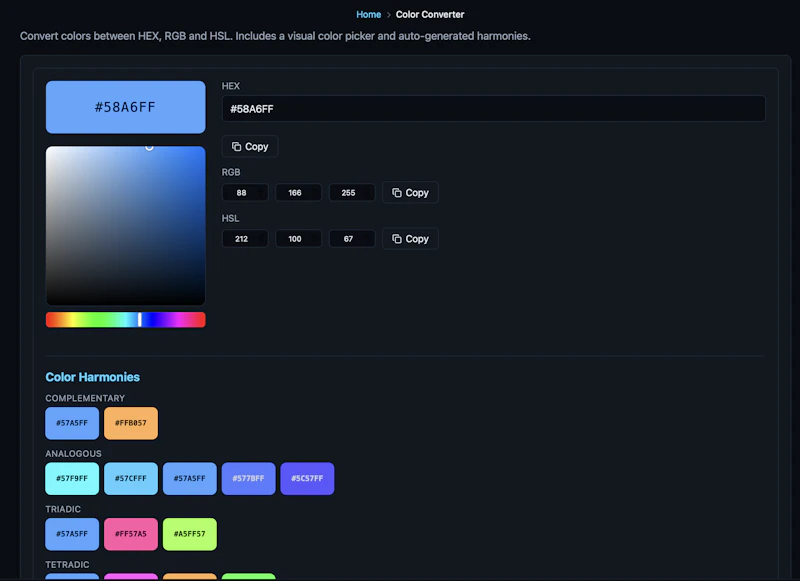
Task: Click the RGB green value 166 field
Action: pyautogui.click(x=298, y=193)
